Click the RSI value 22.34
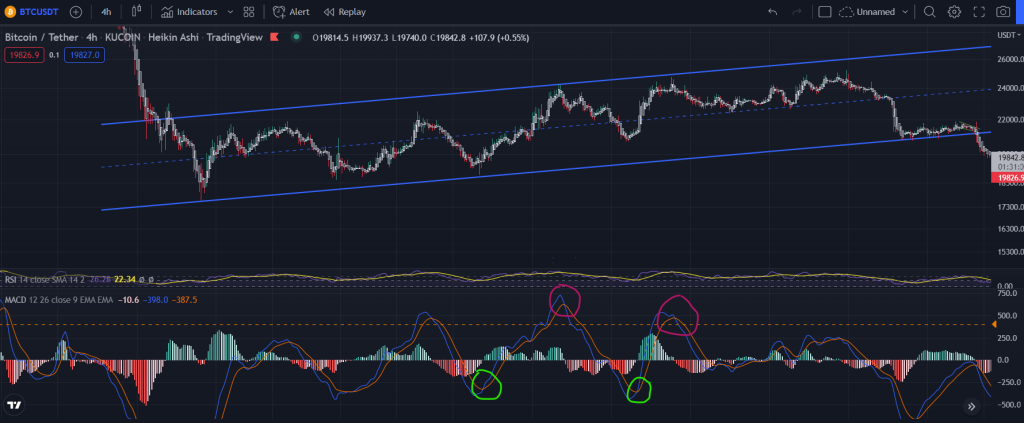The width and height of the screenshot is (1024, 423). (x=125, y=279)
